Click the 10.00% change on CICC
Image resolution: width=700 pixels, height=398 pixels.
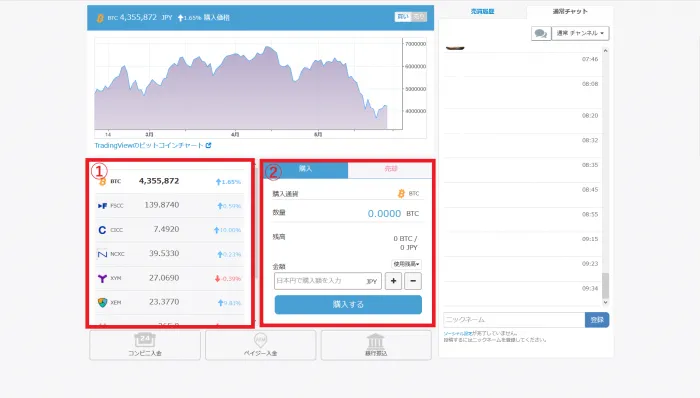pyautogui.click(x=227, y=230)
